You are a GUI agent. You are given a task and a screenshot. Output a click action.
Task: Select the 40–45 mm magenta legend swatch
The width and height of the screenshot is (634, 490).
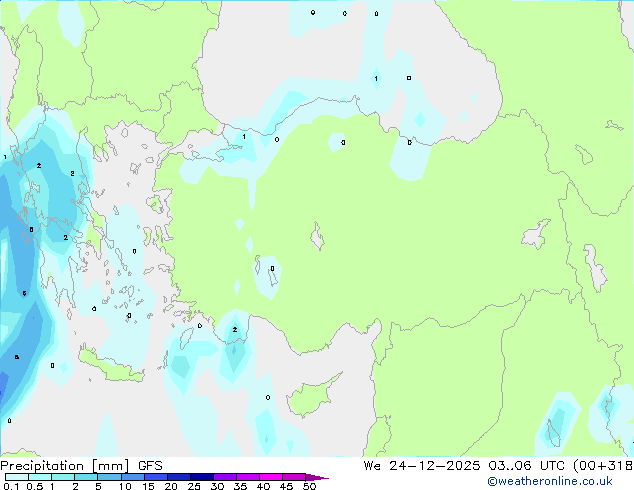coord(271,477)
